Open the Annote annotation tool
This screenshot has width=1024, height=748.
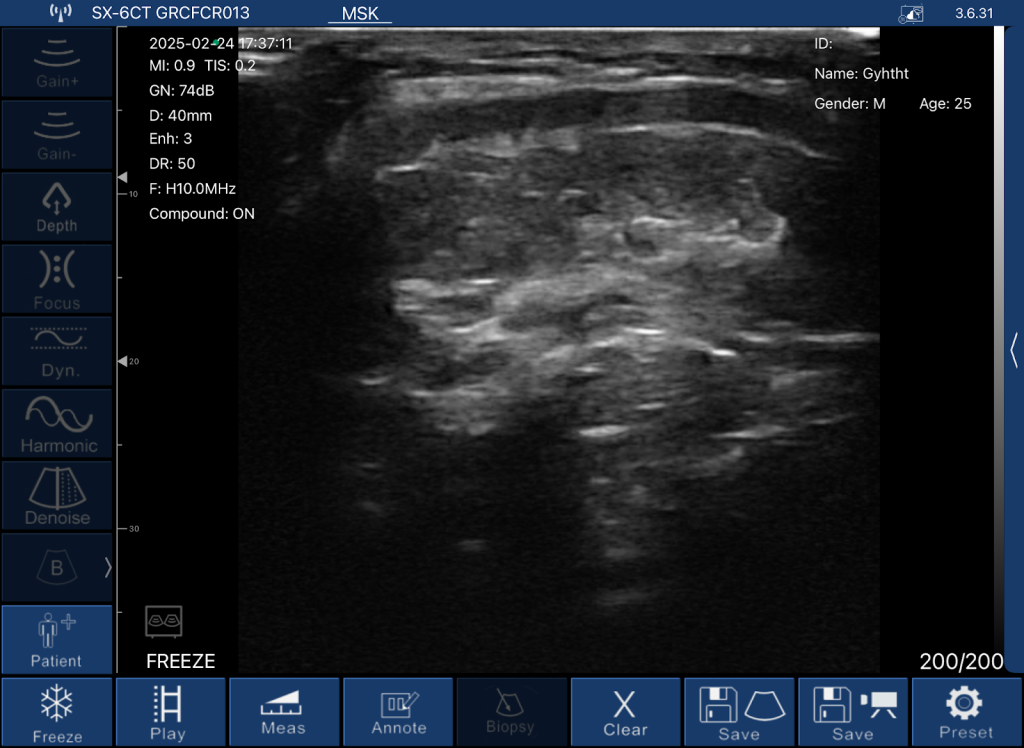coord(398,712)
